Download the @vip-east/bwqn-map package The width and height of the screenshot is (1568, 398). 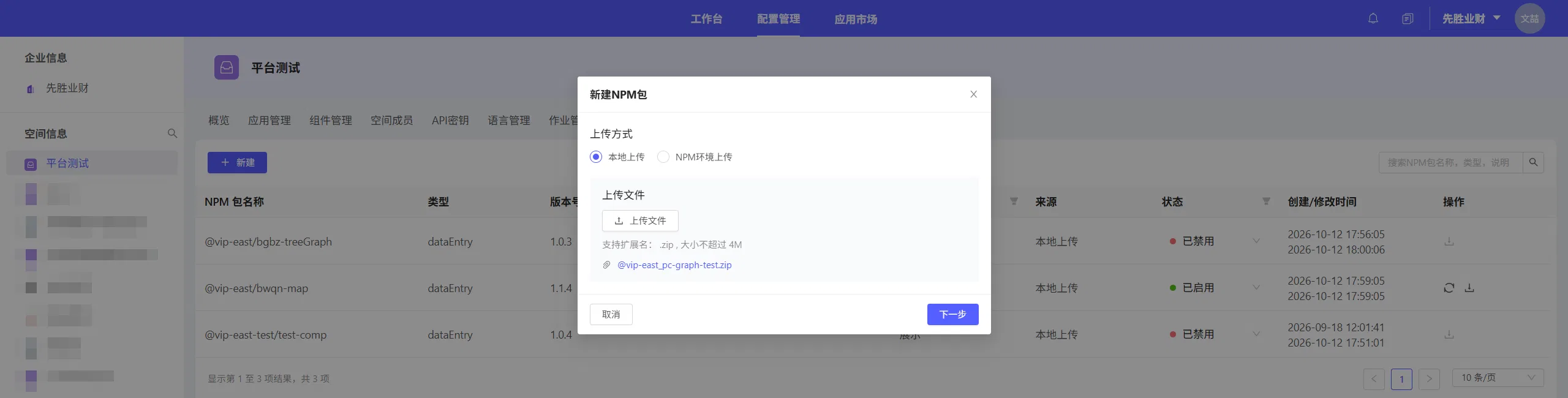[x=1469, y=288]
